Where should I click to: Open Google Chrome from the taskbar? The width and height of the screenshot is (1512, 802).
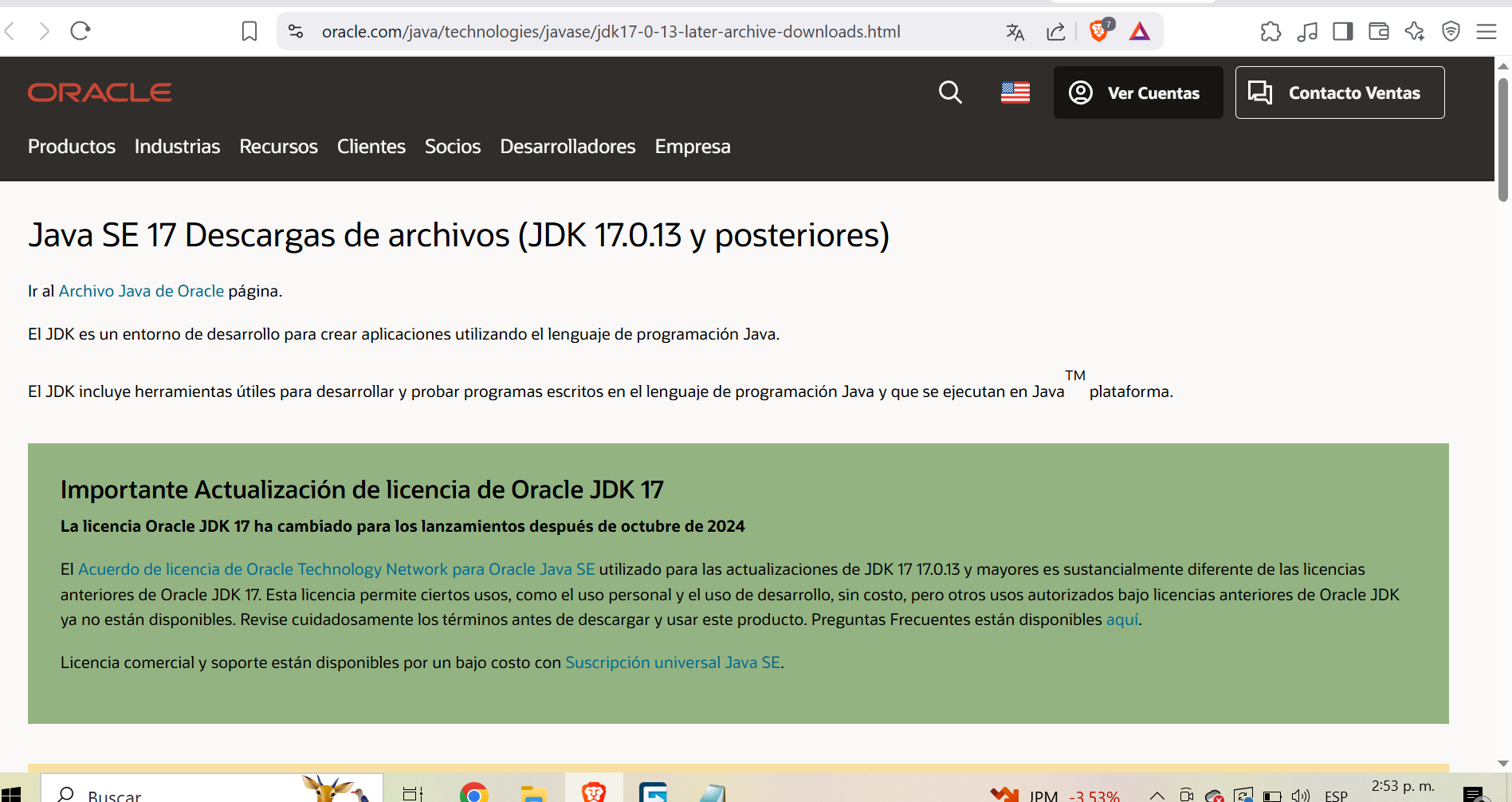pyautogui.click(x=474, y=792)
